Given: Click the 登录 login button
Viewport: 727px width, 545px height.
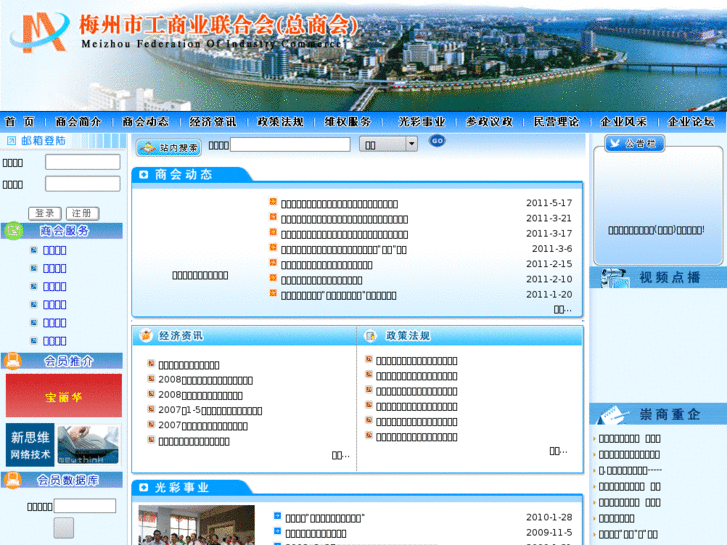Looking at the screenshot, I should pos(45,213).
